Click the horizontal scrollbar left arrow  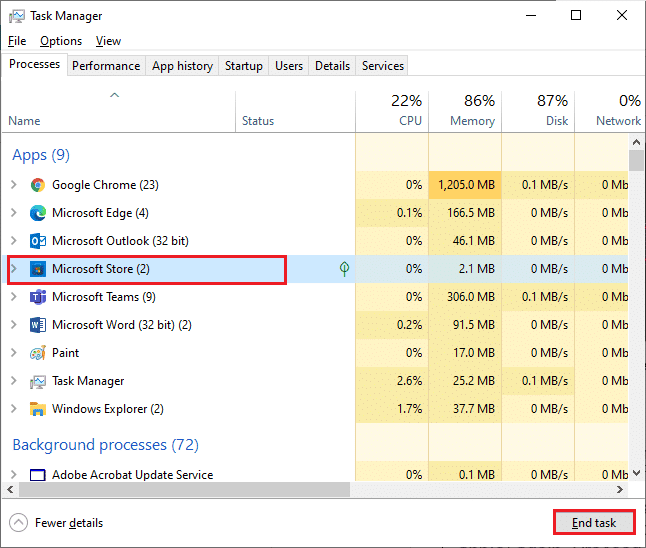pyautogui.click(x=10, y=489)
